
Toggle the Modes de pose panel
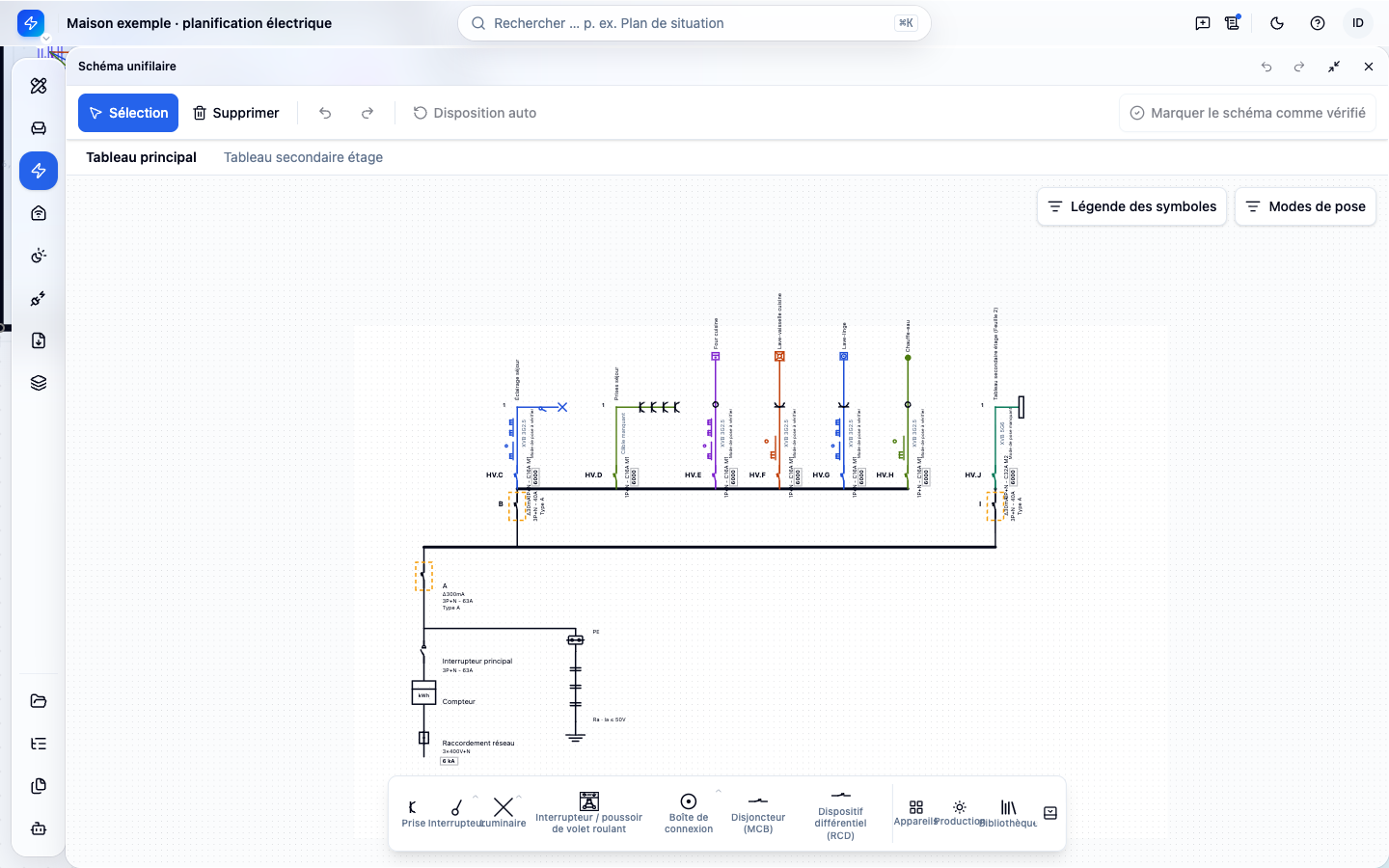click(1305, 206)
